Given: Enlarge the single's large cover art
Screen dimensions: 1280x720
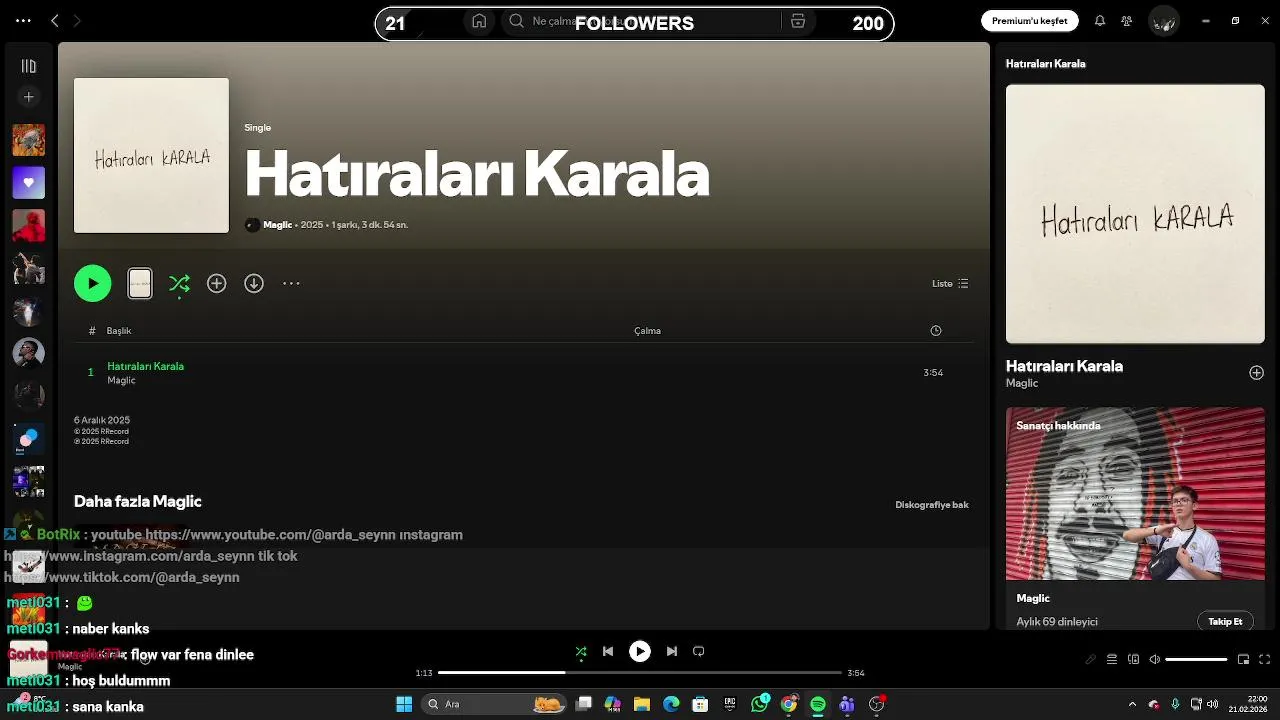Looking at the screenshot, I should pyautogui.click(x=151, y=155).
